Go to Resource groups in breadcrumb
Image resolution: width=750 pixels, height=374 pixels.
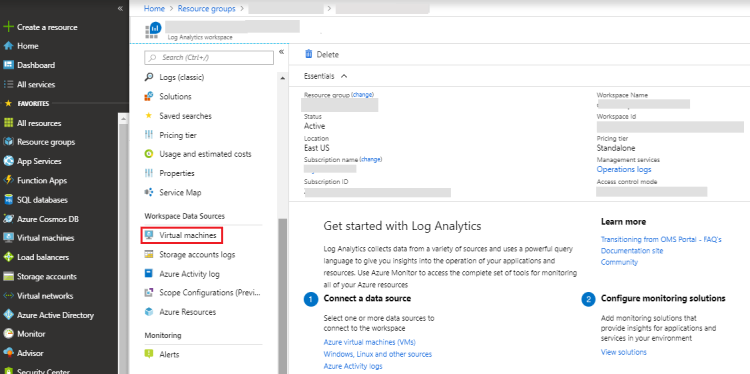point(207,9)
